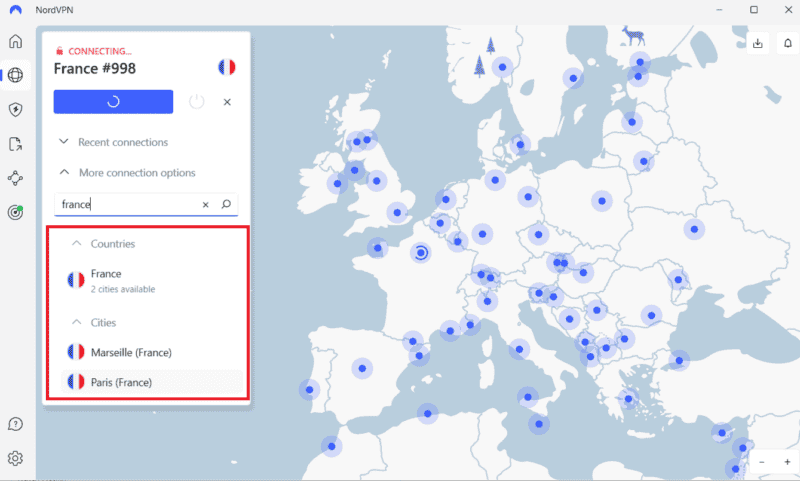The width and height of the screenshot is (800, 481).
Task: Click the flag icon next to Marseille
Action: pos(76,352)
